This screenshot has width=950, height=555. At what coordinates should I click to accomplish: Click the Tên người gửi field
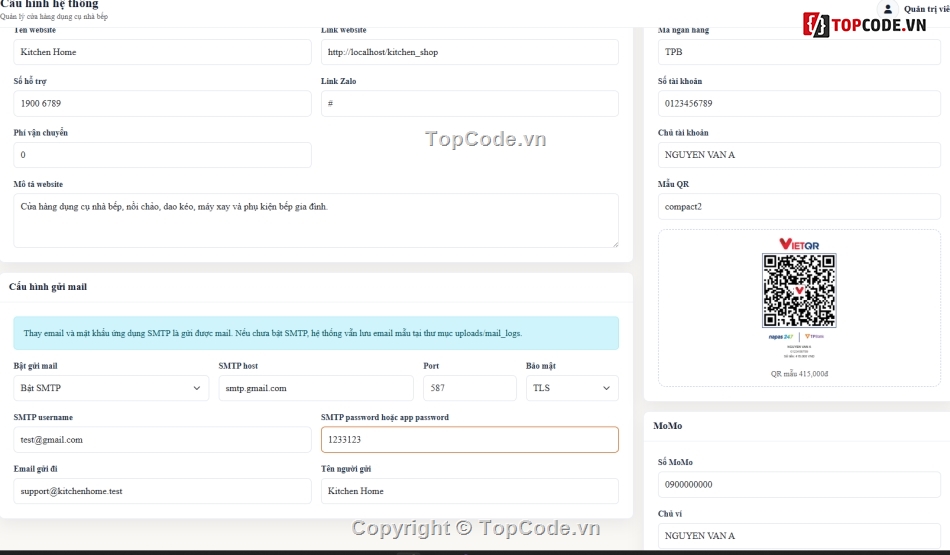coord(470,491)
